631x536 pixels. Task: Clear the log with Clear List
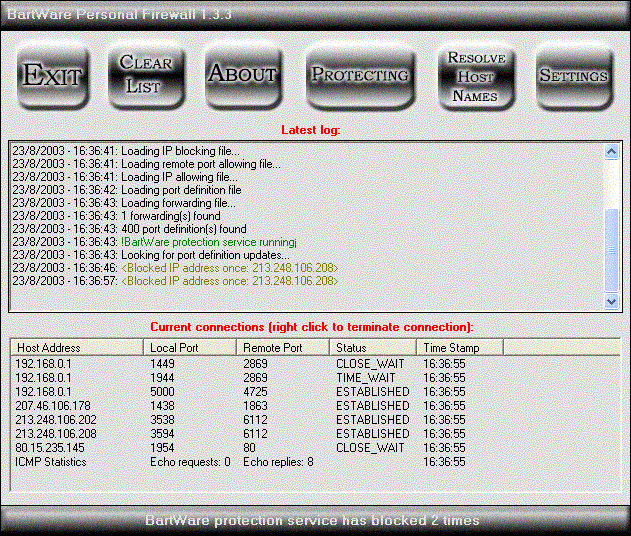coord(146,76)
